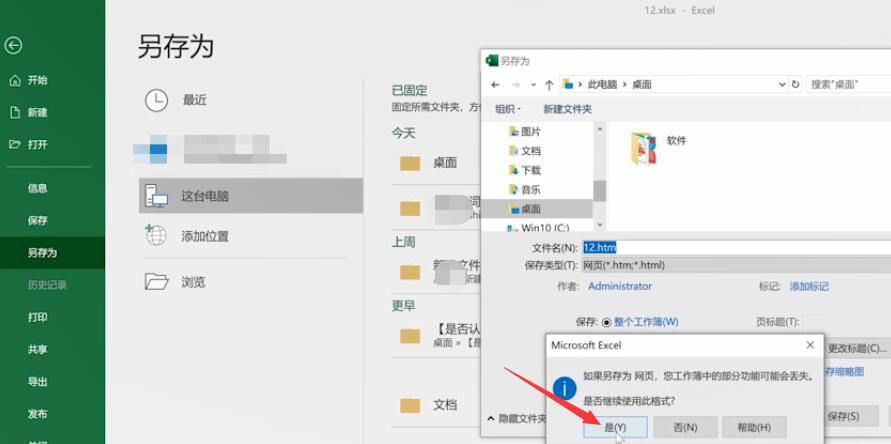Select 打开 in the left sidebar

[28, 144]
